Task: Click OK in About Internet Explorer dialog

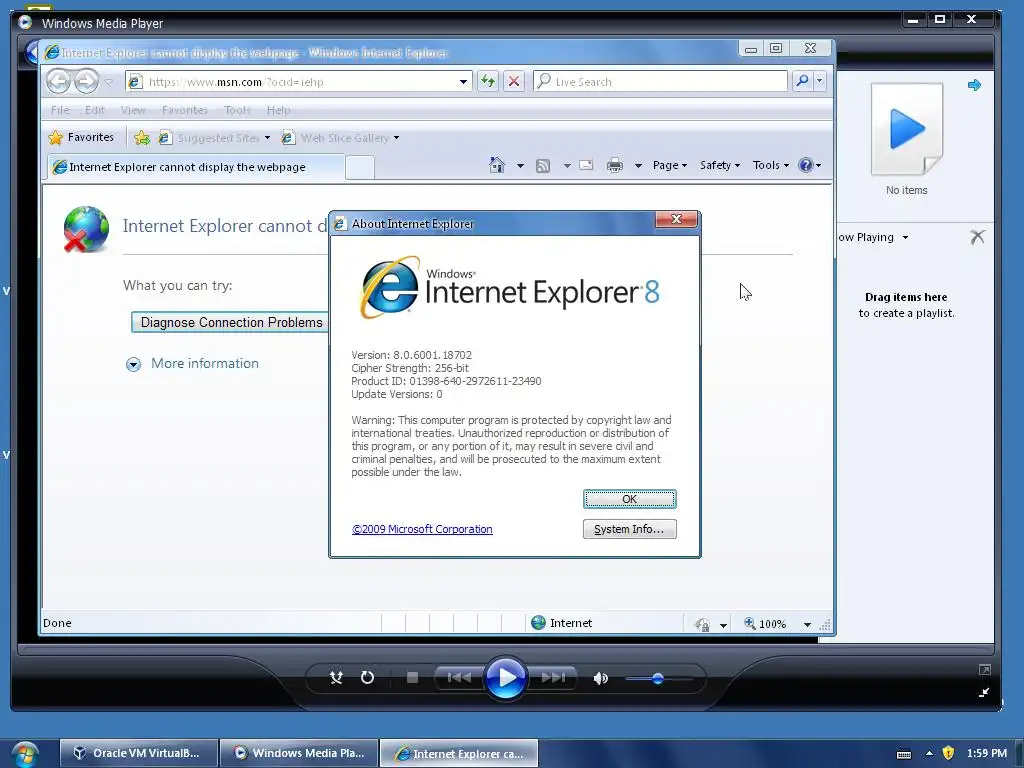Action: tap(630, 499)
